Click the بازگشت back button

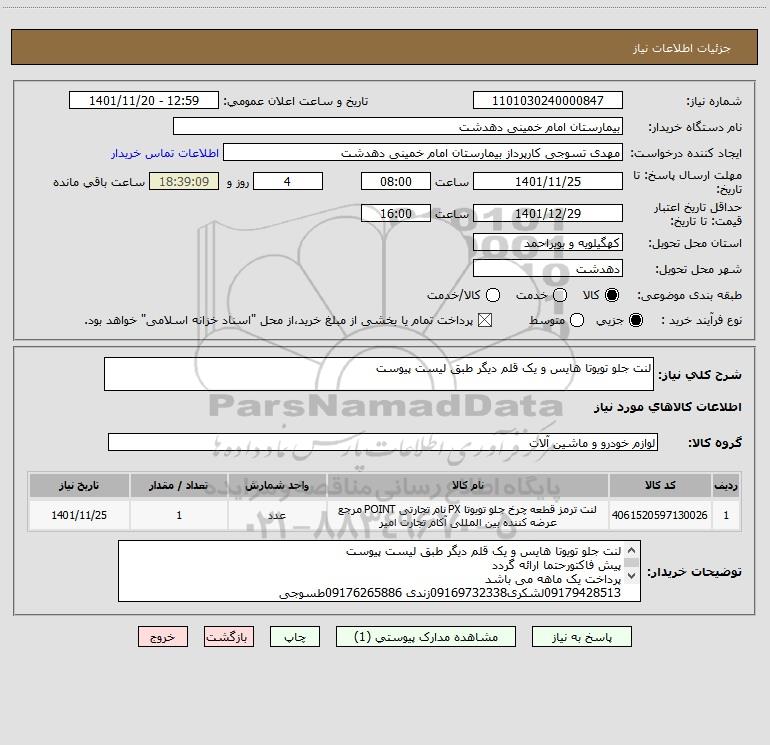coord(229,637)
